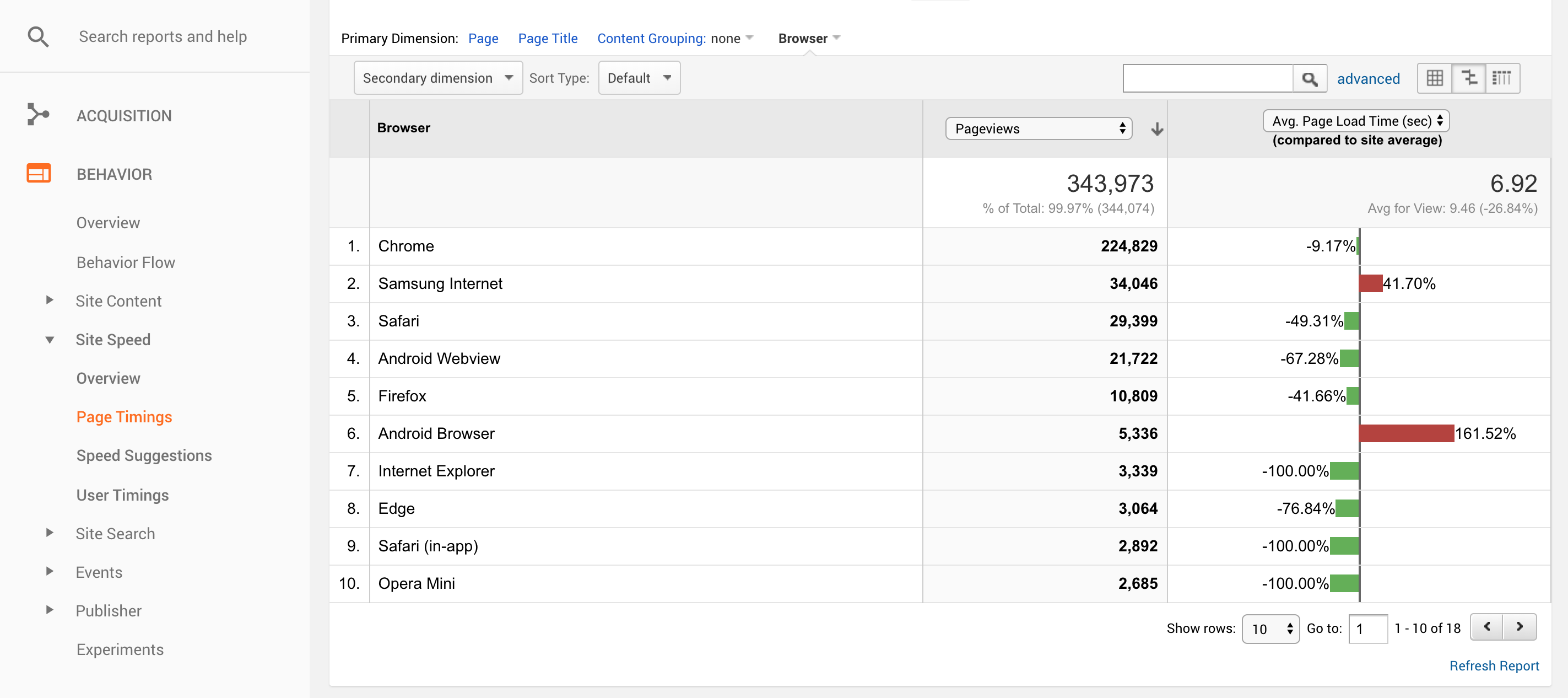This screenshot has height=698, width=1568.
Task: Open the Pageviews metric dropdown
Action: tap(1039, 129)
